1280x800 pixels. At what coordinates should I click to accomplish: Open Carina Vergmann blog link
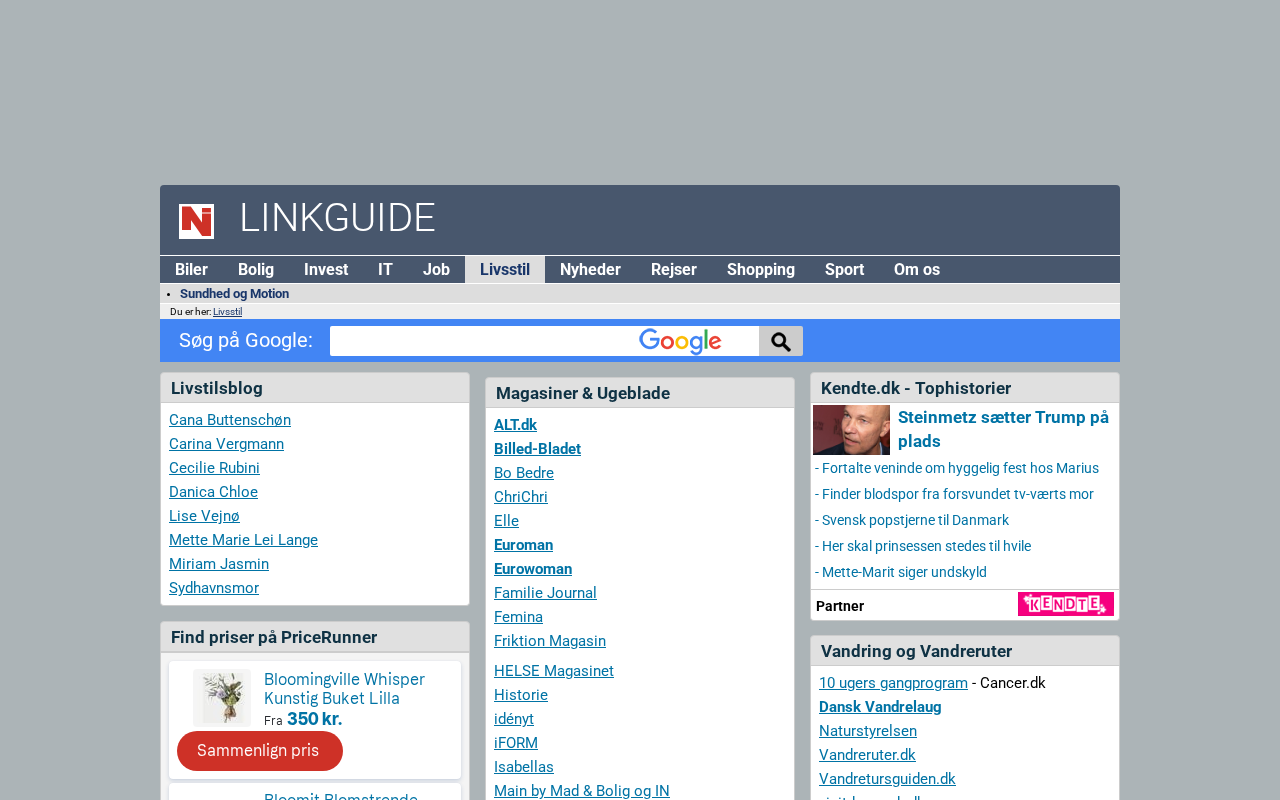tap(226, 444)
